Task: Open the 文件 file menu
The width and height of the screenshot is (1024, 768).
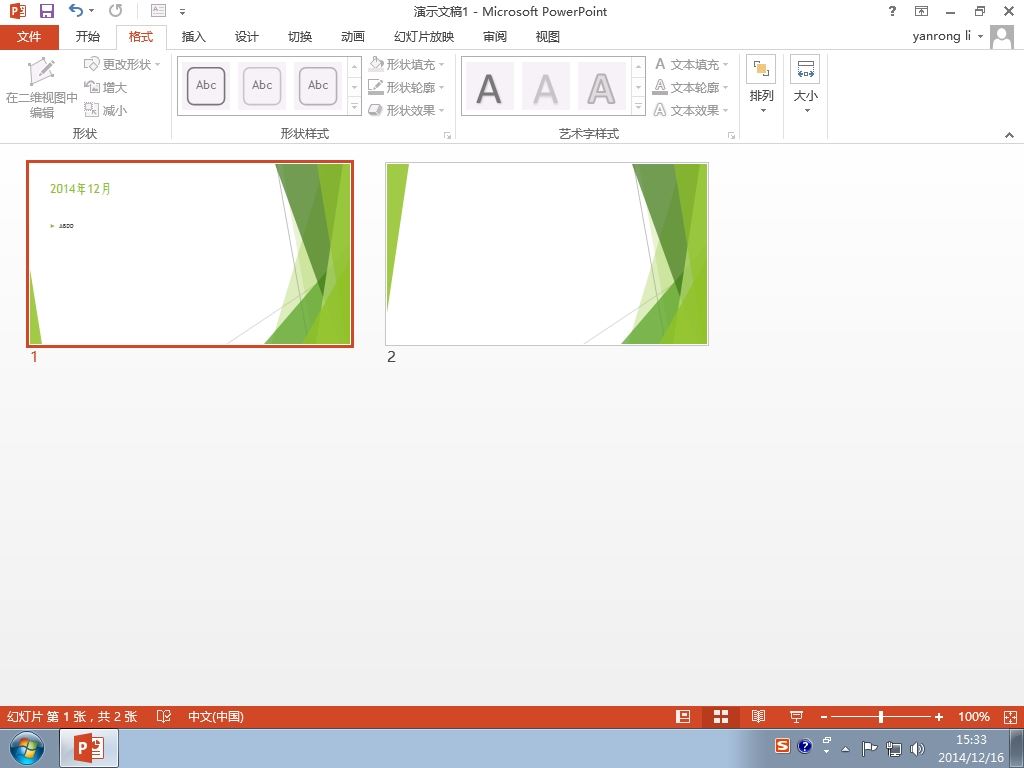Action: coord(29,37)
